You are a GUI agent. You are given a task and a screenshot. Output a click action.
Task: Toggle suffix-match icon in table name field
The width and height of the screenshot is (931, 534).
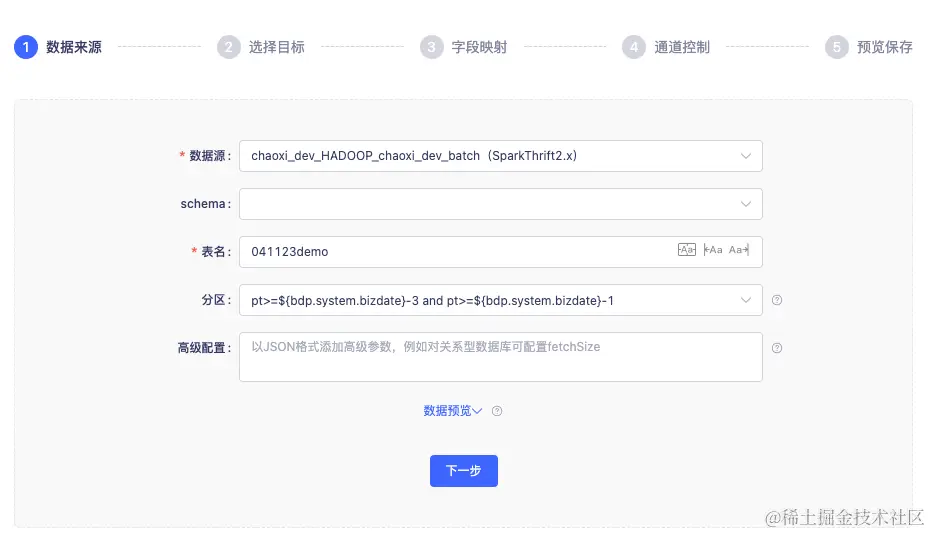tap(739, 250)
